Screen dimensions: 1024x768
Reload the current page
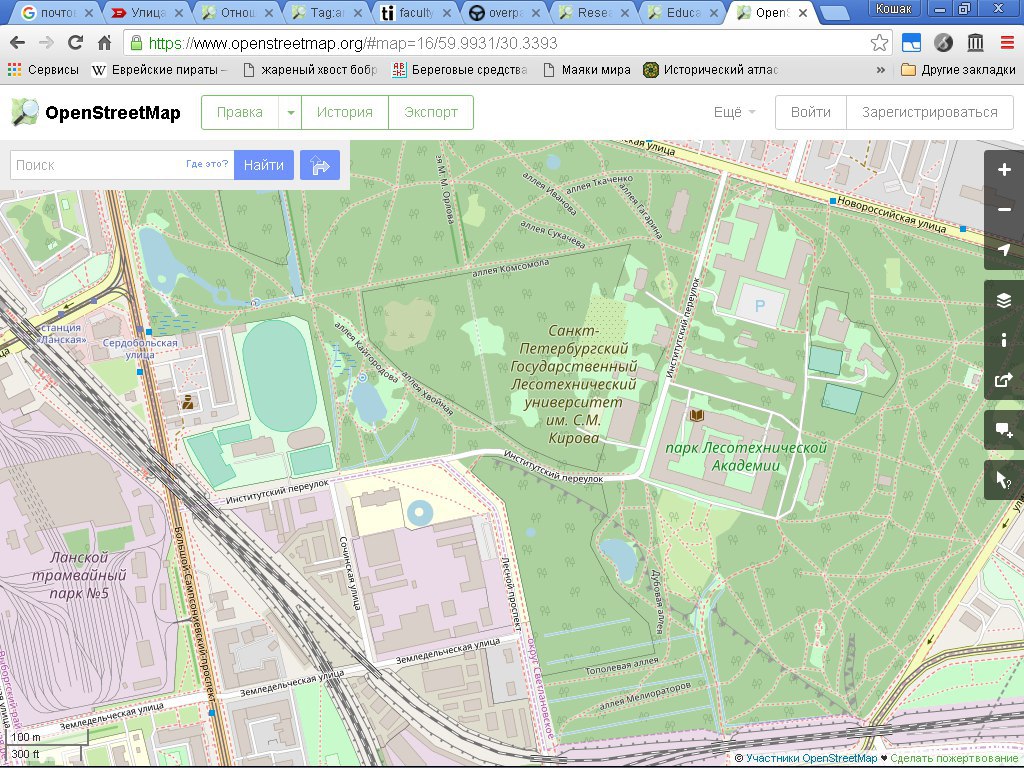pos(75,43)
